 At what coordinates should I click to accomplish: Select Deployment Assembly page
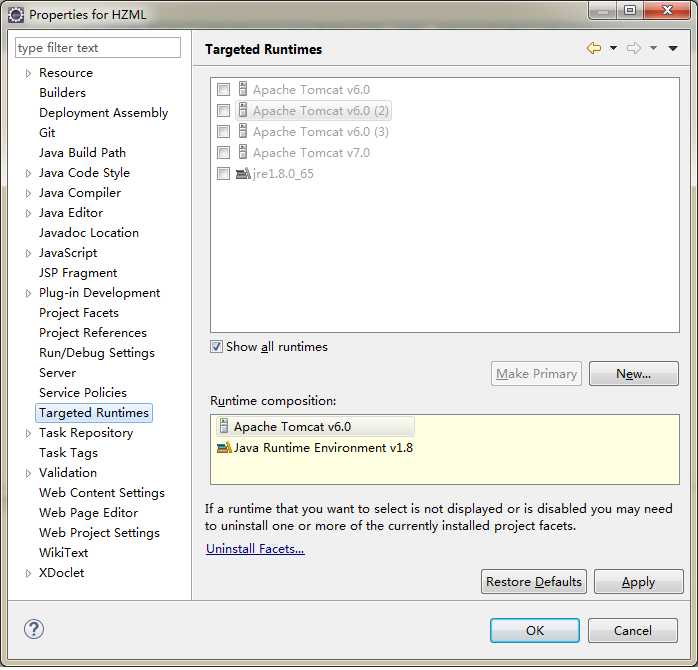point(103,113)
